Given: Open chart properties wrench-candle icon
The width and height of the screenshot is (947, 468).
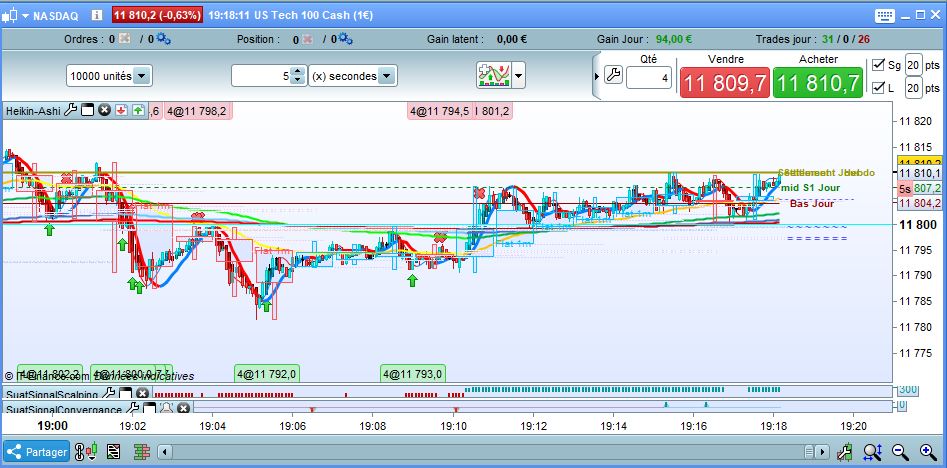Looking at the screenshot, I should (844, 452).
